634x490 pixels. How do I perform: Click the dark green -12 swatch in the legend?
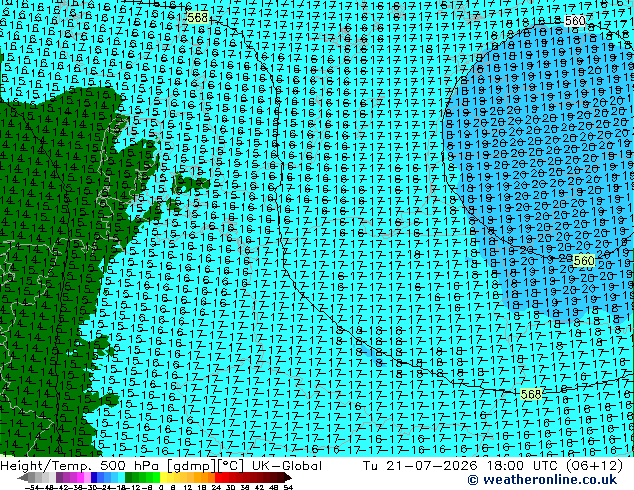(129, 478)
